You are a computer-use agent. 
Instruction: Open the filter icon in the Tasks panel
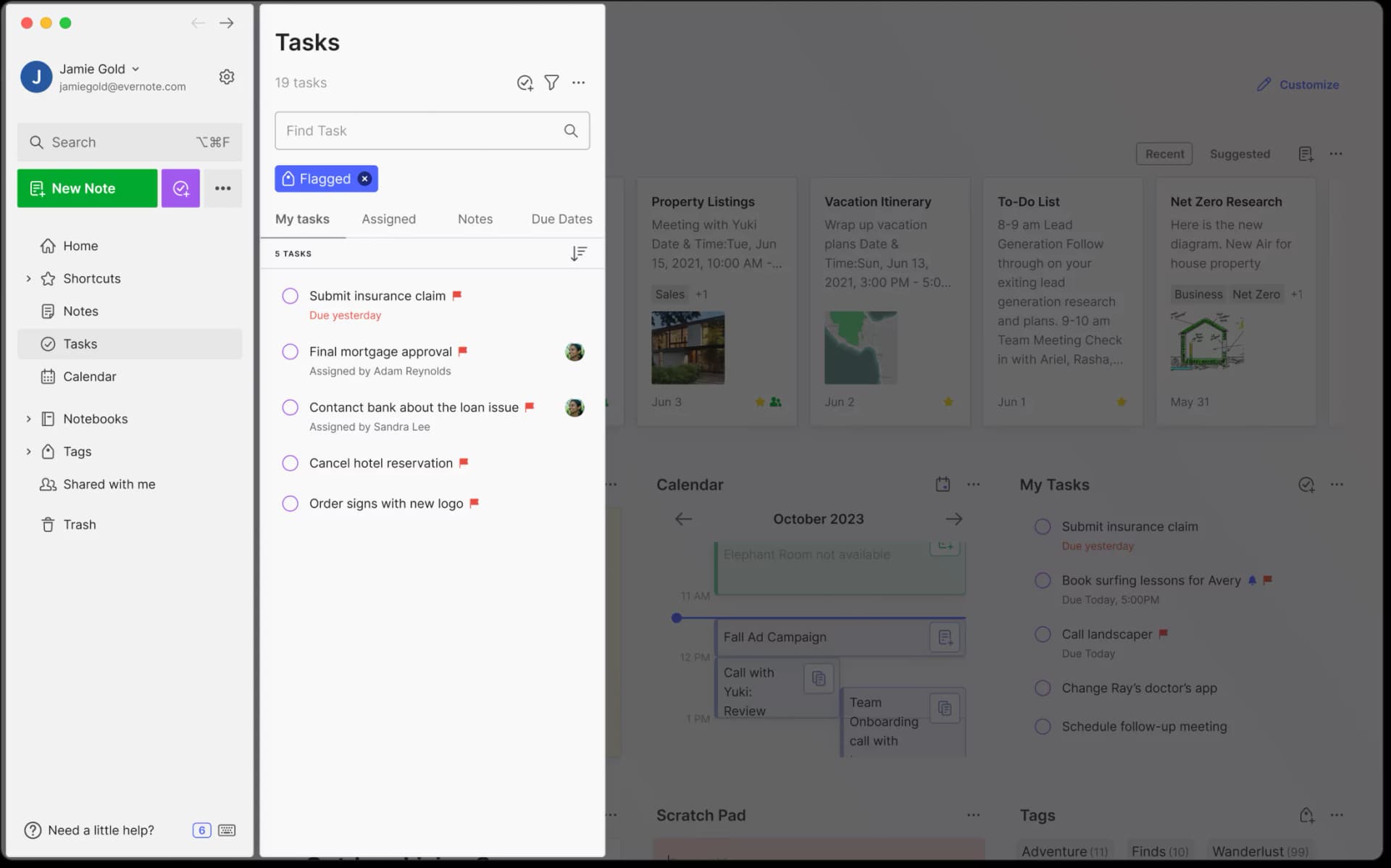[x=552, y=83]
